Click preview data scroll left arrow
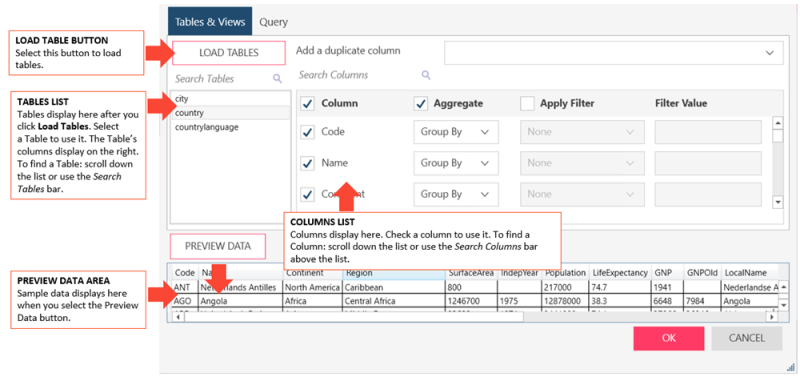The width and height of the screenshot is (800, 377). [178, 317]
